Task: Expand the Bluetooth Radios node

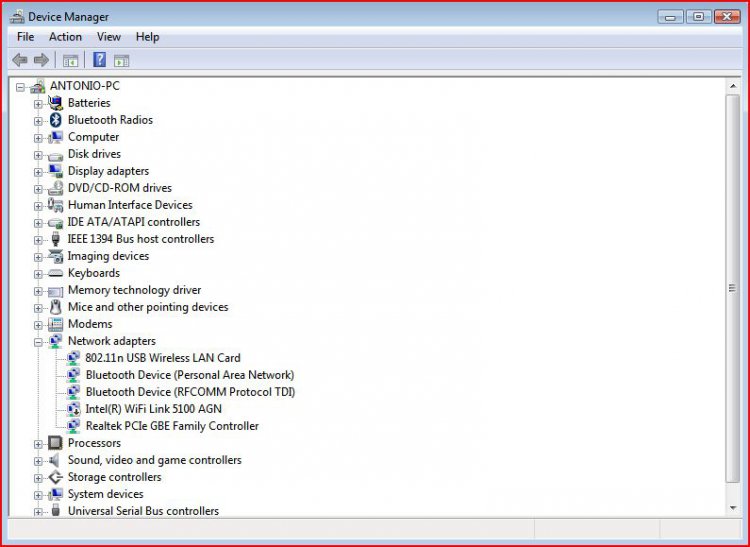Action: click(x=38, y=121)
